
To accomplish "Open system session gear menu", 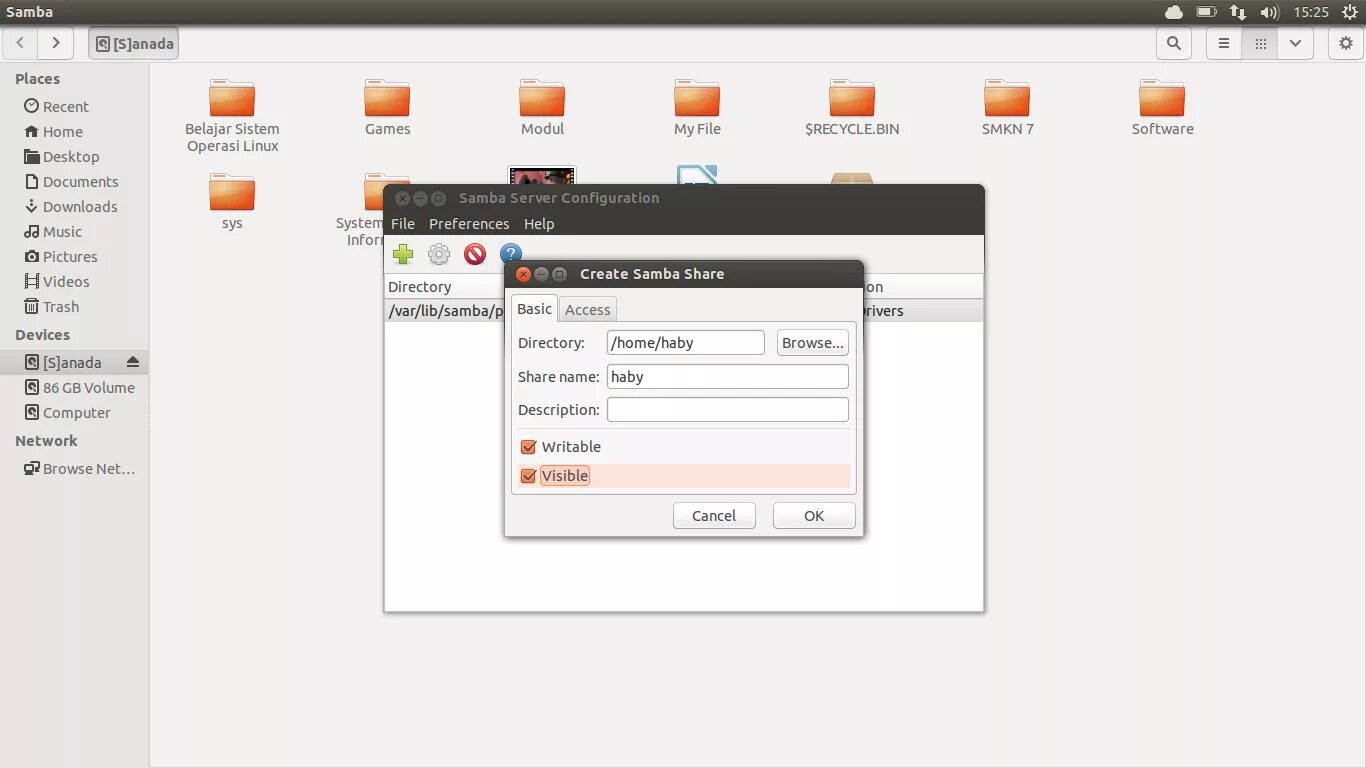I will point(1350,12).
